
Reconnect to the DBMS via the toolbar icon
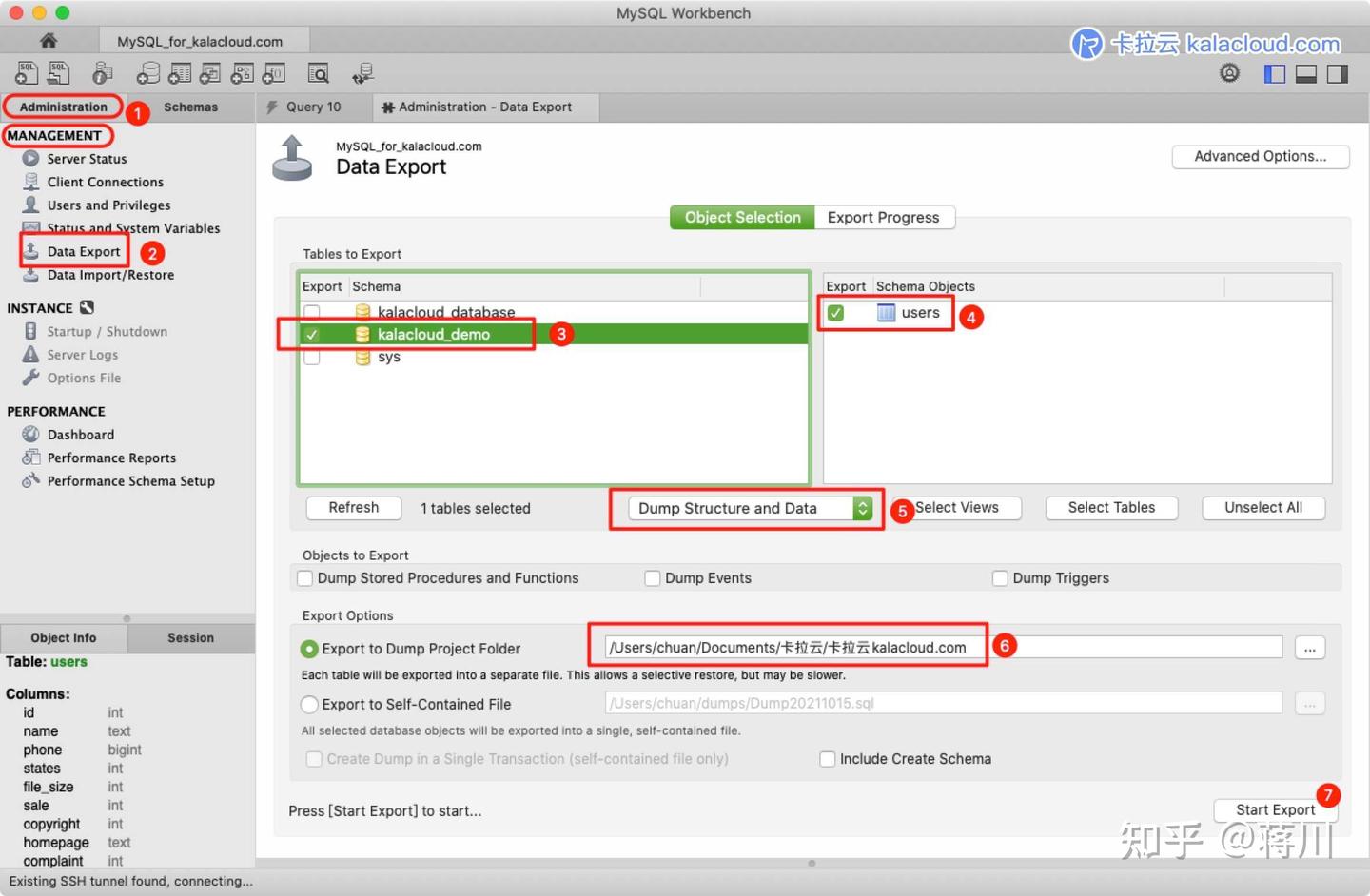362,73
